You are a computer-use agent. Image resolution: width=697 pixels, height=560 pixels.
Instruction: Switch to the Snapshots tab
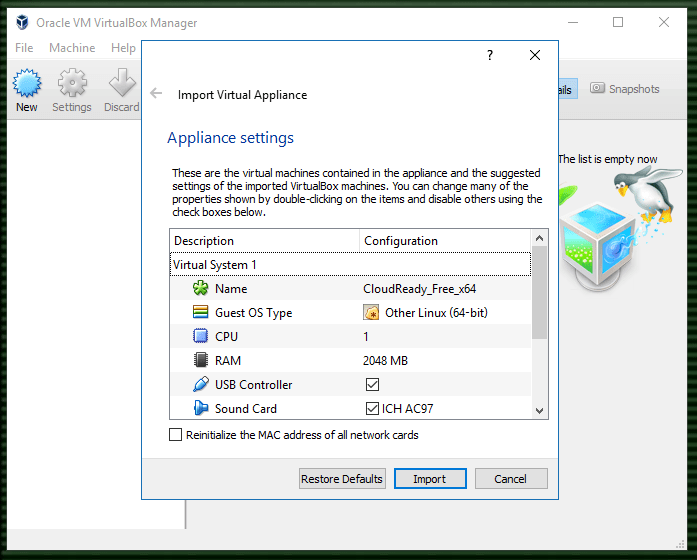click(625, 88)
